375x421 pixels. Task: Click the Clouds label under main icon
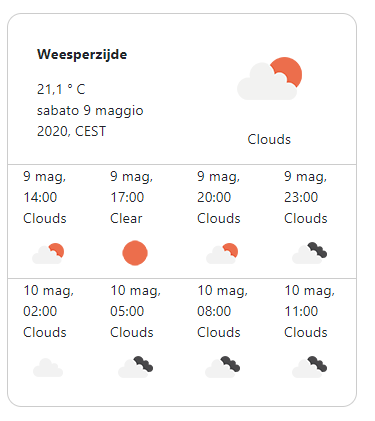[269, 139]
